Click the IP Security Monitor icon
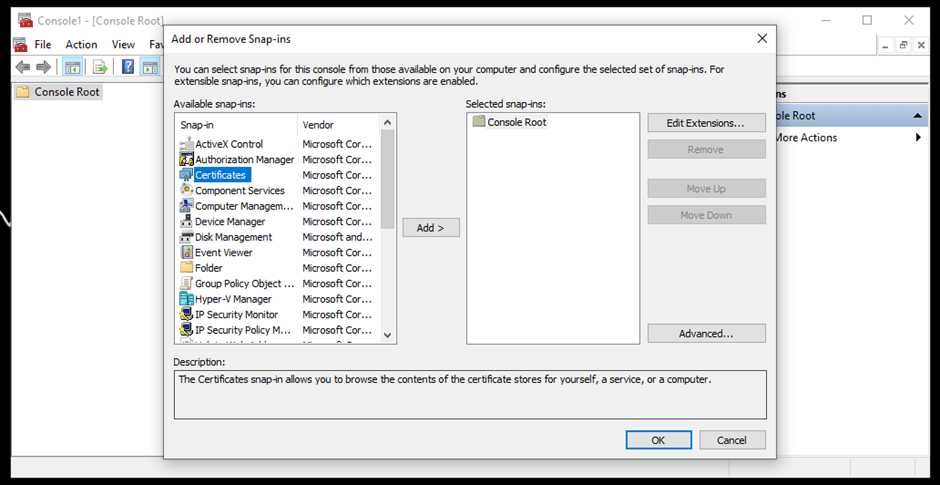The height and width of the screenshot is (485, 940). (186, 314)
